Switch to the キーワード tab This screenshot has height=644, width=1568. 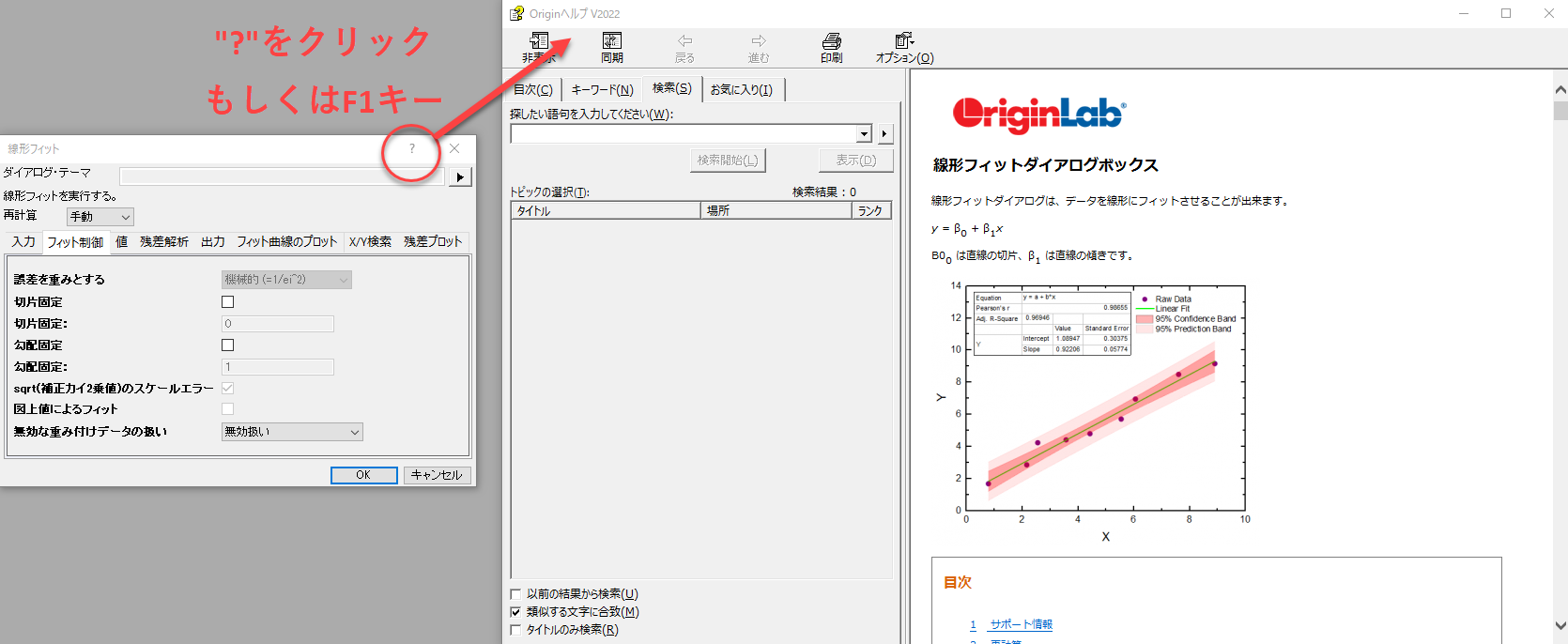602,89
